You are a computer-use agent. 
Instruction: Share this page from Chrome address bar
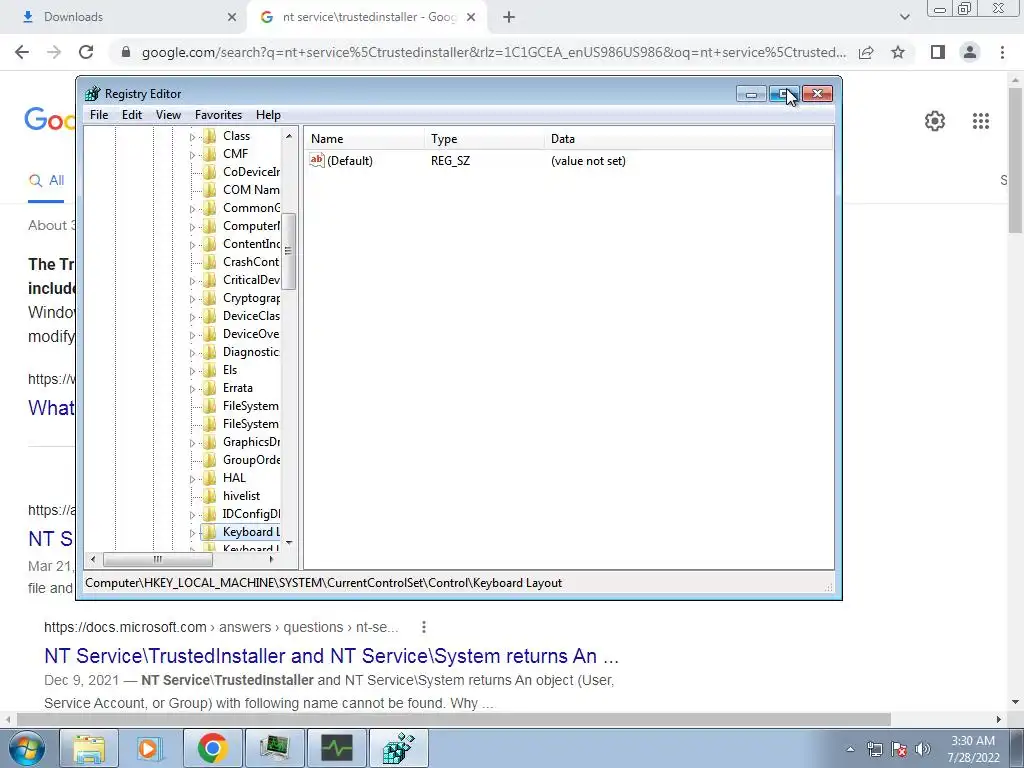pyautogui.click(x=866, y=52)
